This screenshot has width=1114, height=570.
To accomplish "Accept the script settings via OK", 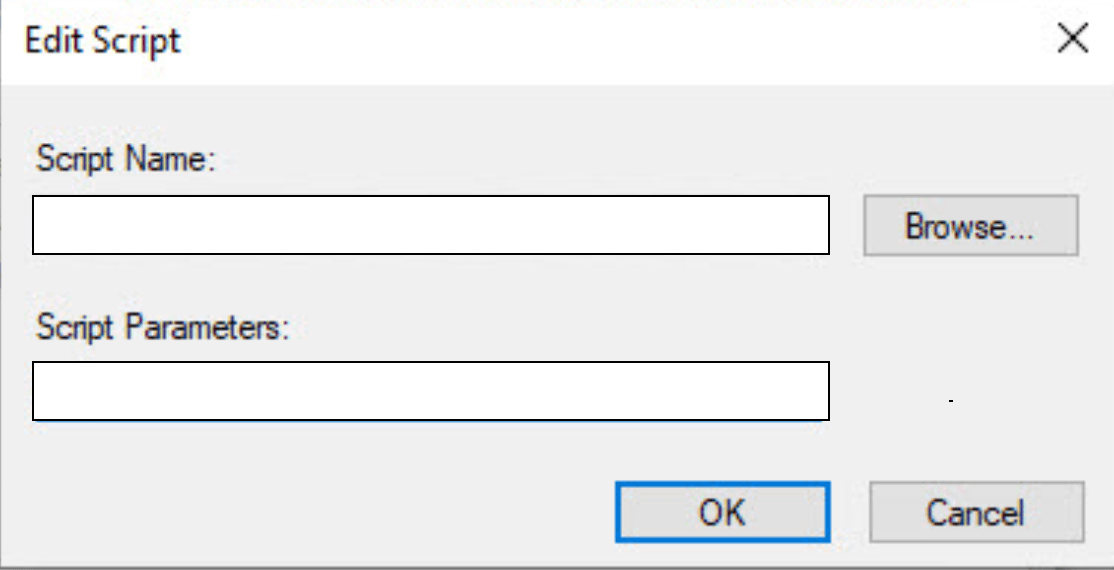I will pyautogui.click(x=722, y=513).
